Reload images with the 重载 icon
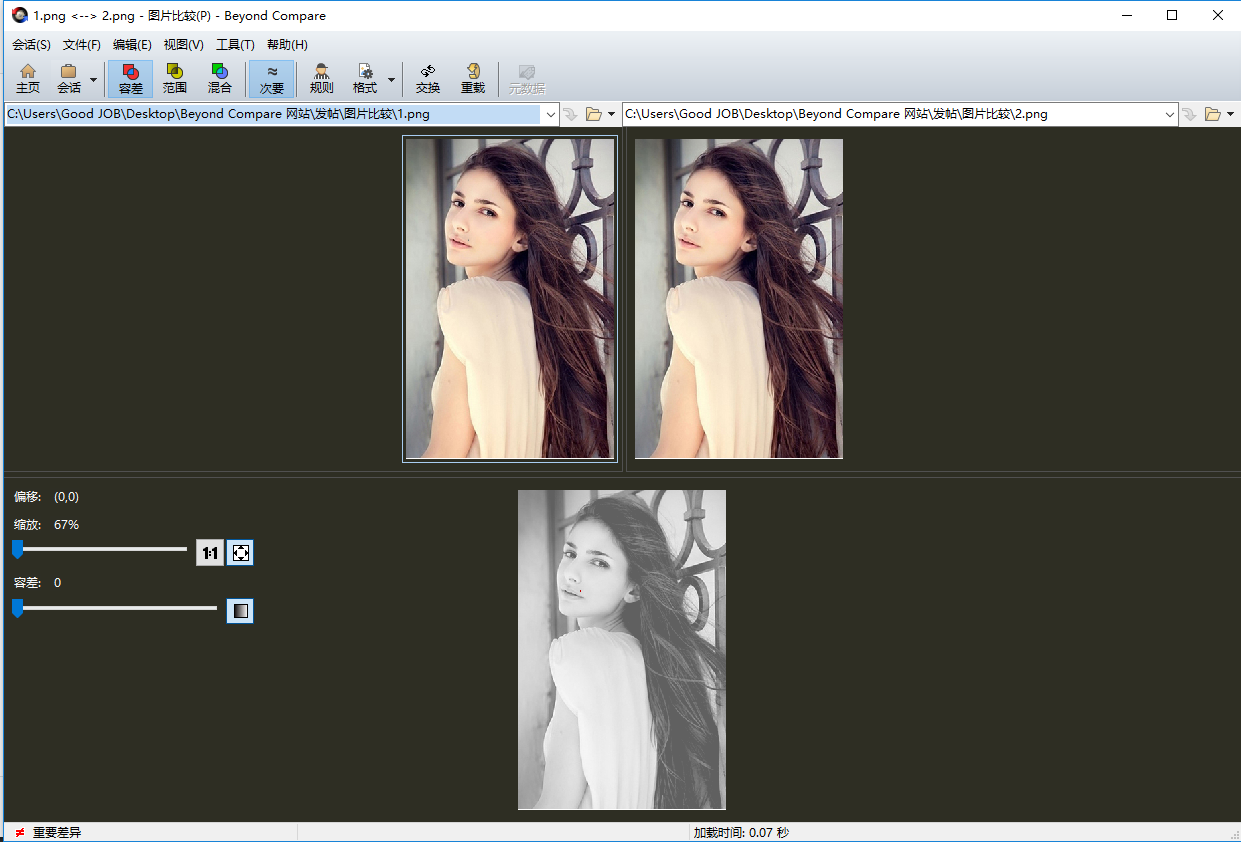 point(472,78)
